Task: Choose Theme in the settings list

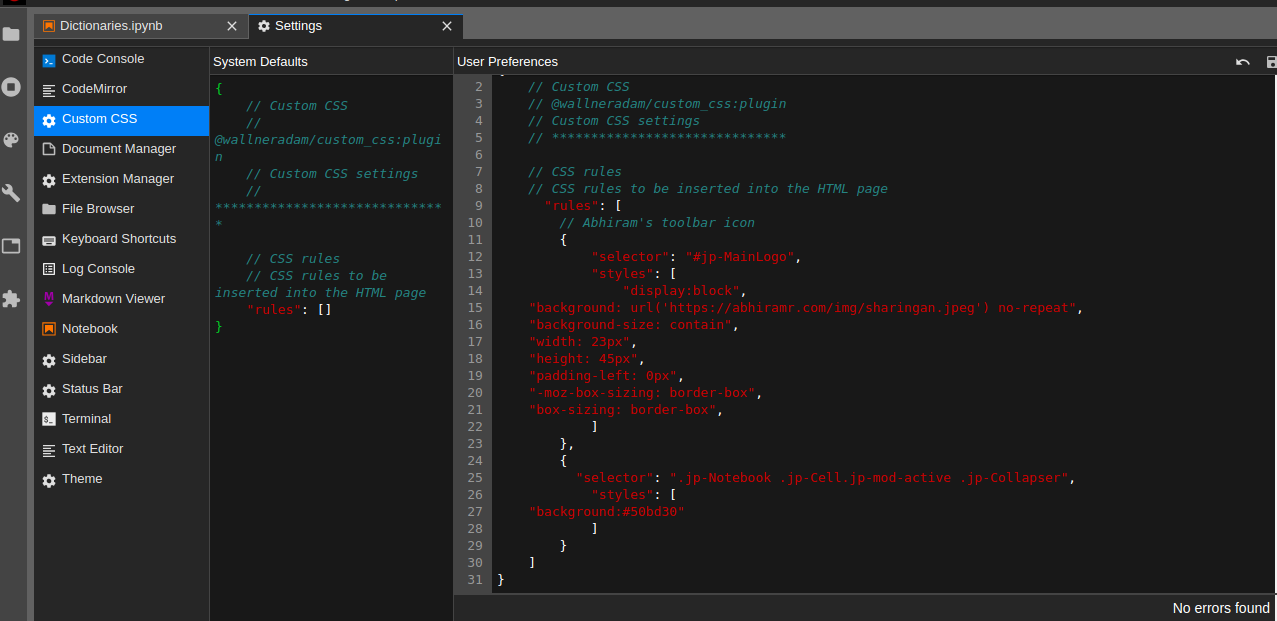Action: coord(82,479)
